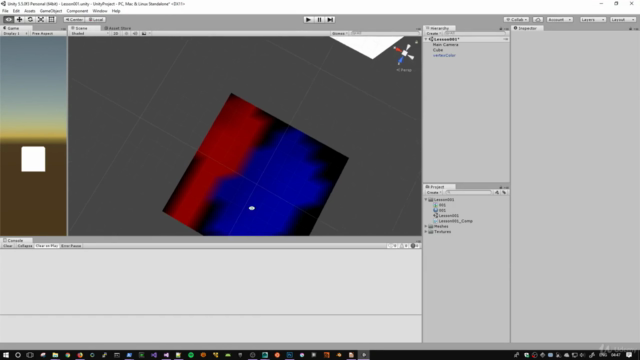Toggle Clear on Play option
Screen dimensions: 640x360
coord(47,246)
